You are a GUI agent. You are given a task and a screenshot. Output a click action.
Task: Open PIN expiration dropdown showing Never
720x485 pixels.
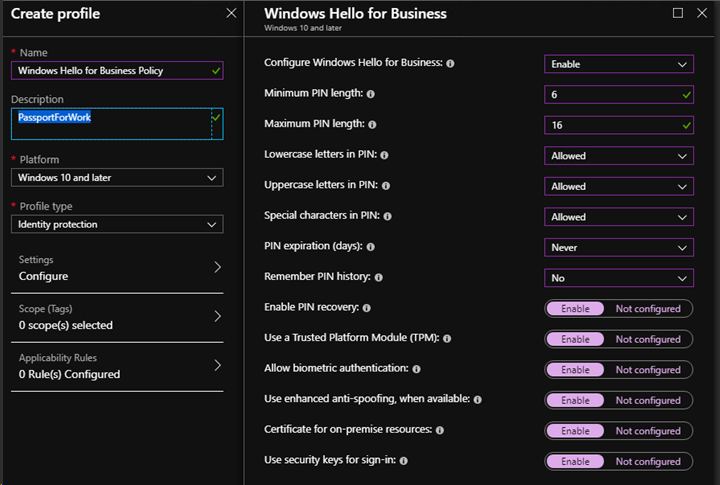click(x=619, y=248)
